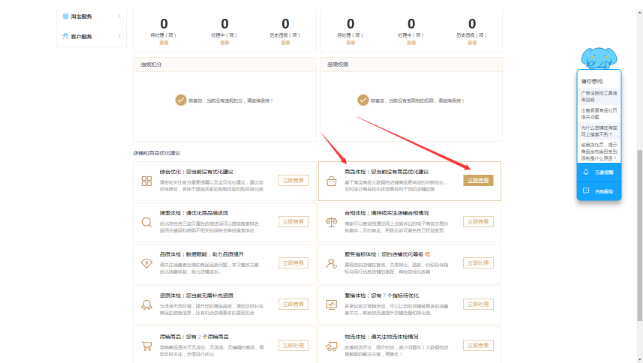Click the diamond icon in 品质体检 card
643x363 pixels.
(x=147, y=263)
